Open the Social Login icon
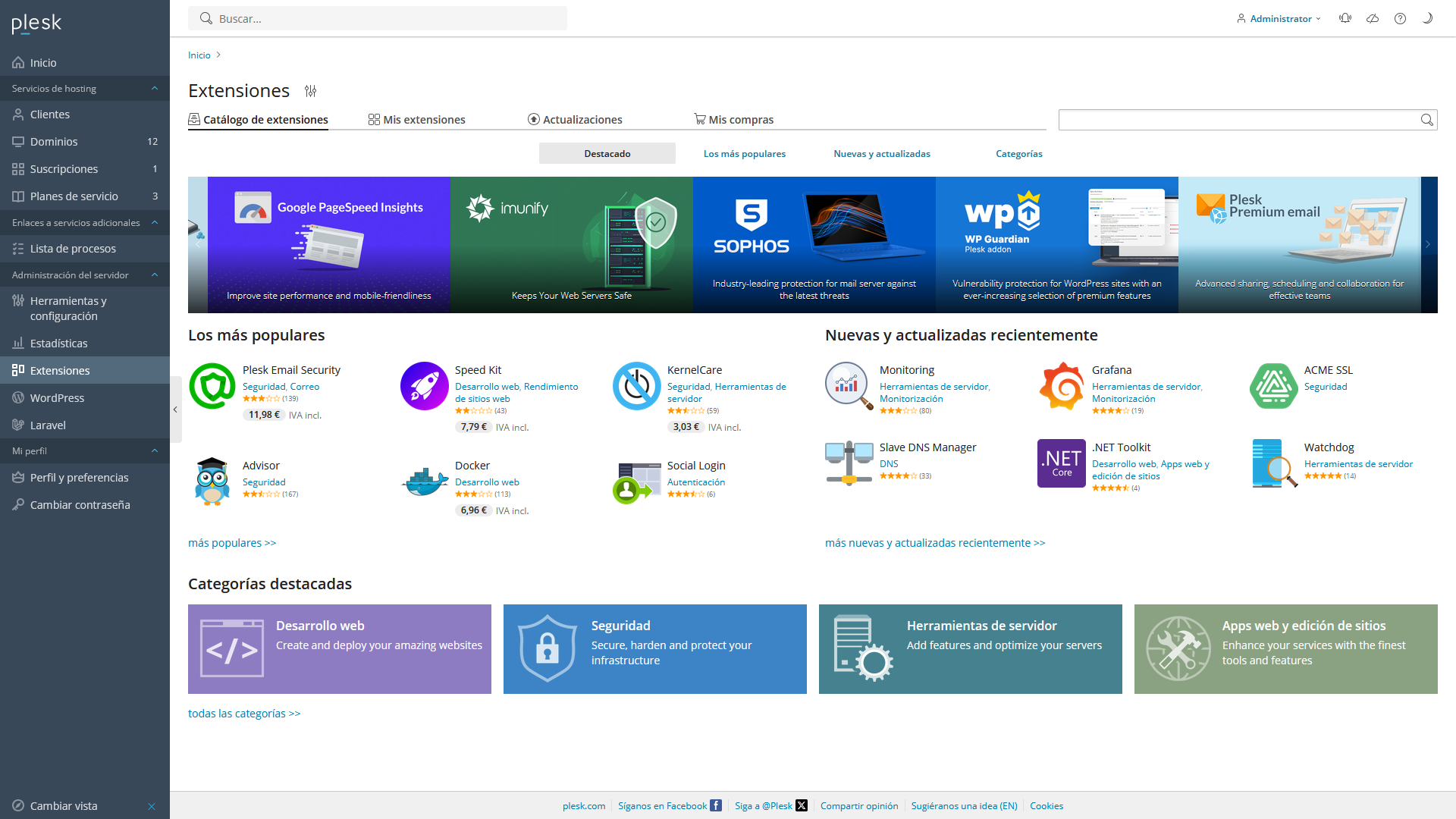Image resolution: width=1456 pixels, height=819 pixels. click(x=637, y=482)
